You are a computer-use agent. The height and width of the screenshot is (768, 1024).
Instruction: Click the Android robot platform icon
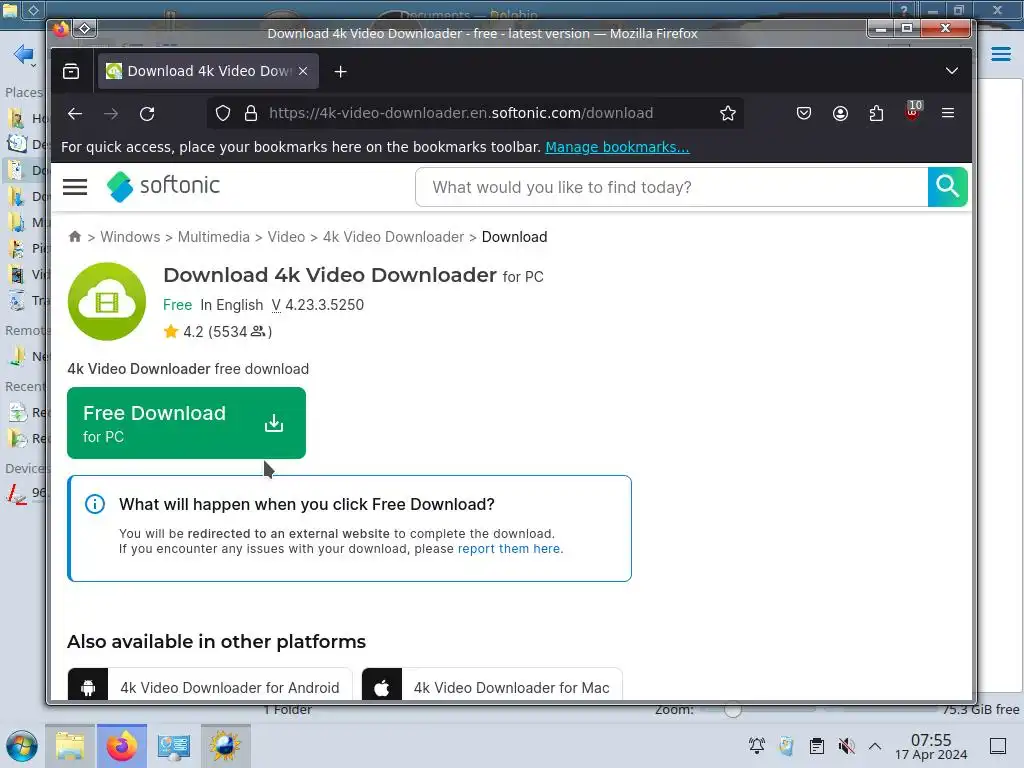click(88, 687)
